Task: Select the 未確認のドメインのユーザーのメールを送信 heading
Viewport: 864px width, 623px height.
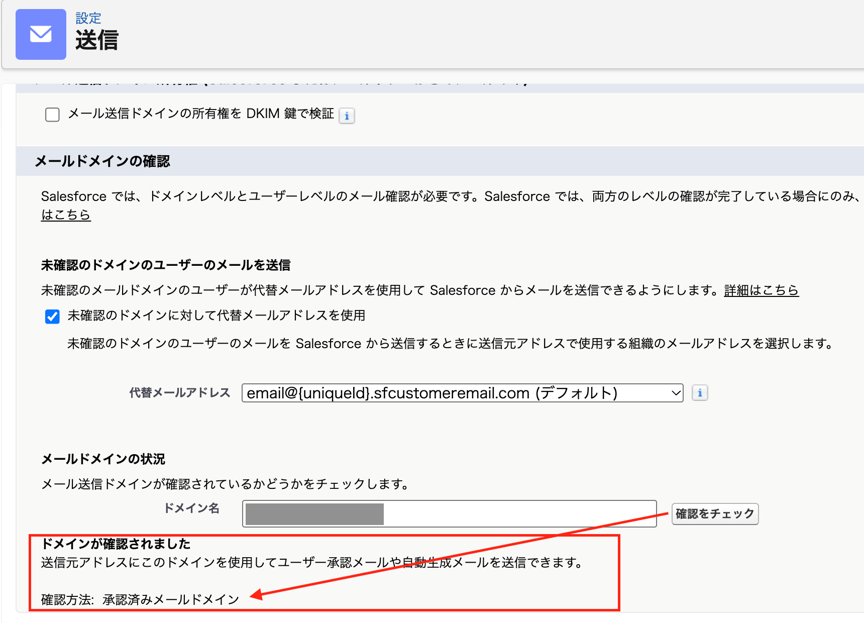Action: (x=165, y=266)
